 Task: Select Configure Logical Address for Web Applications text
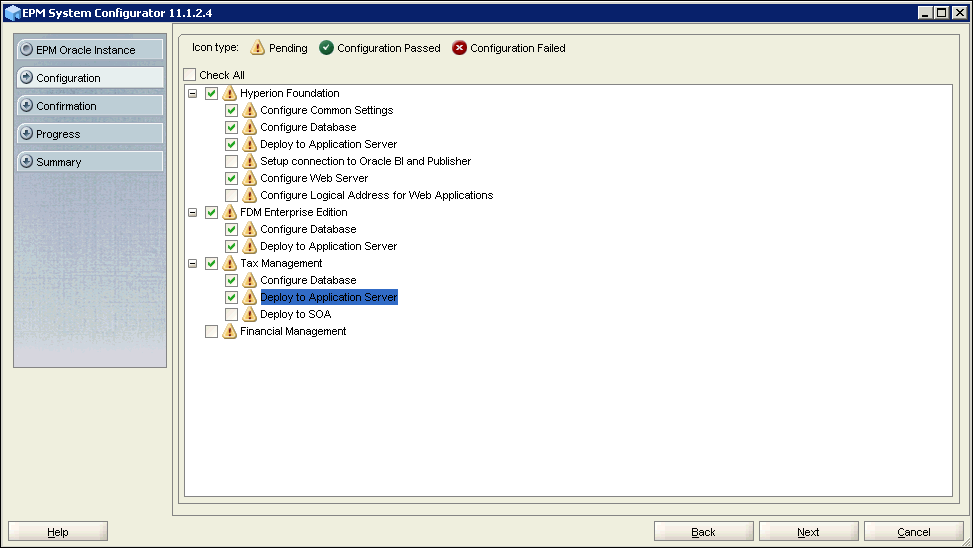click(x=377, y=195)
